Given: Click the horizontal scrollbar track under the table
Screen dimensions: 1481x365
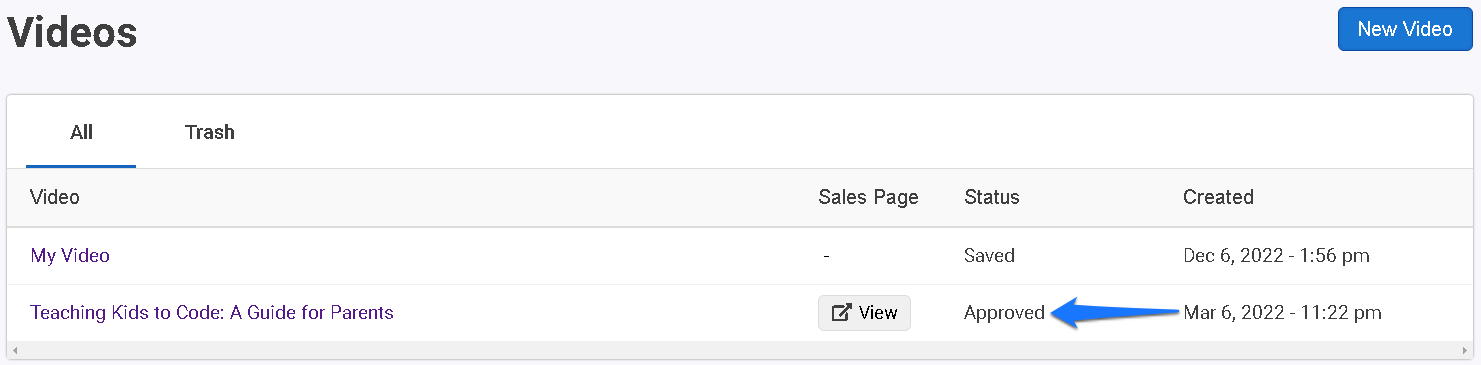Looking at the screenshot, I should [740, 350].
